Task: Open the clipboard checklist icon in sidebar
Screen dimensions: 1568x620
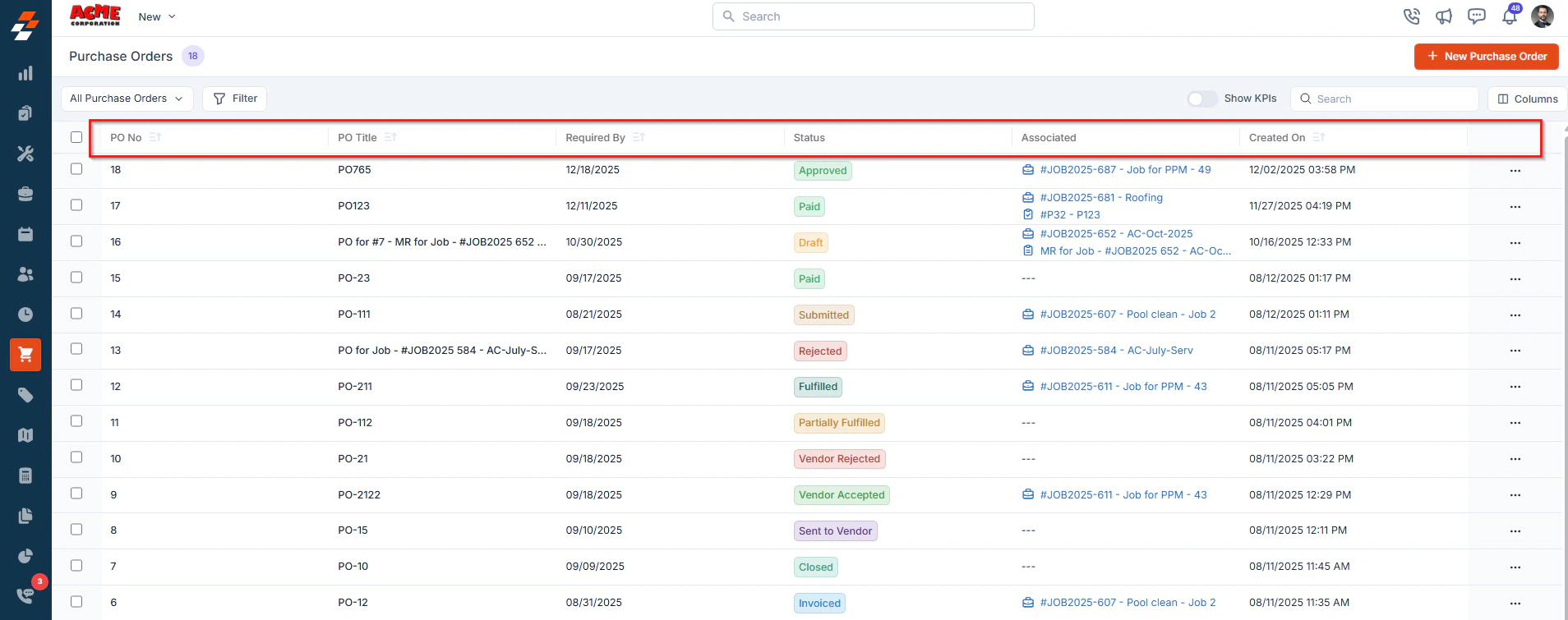Action: click(x=25, y=113)
